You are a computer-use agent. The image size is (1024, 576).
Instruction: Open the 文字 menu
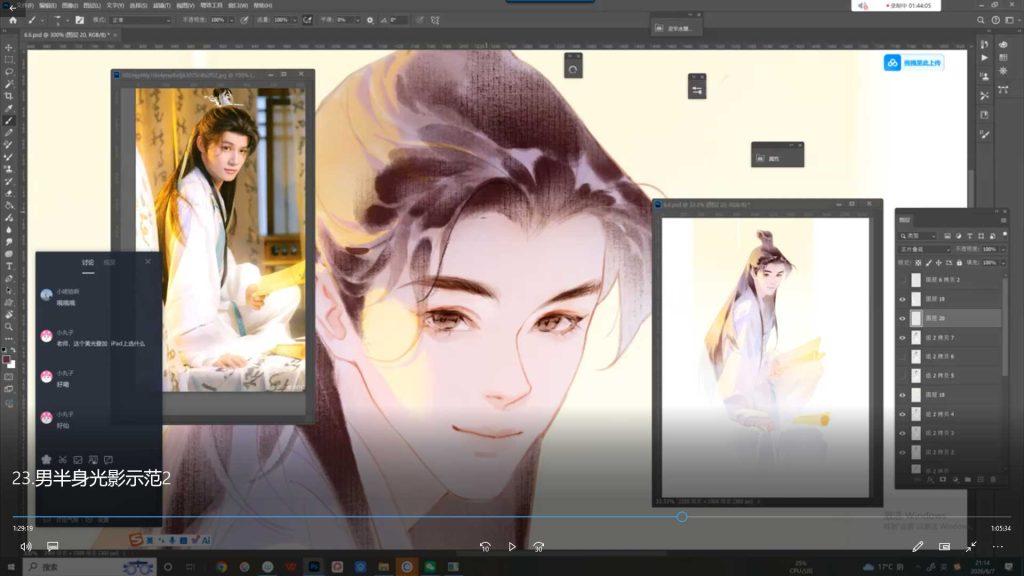coord(115,5)
